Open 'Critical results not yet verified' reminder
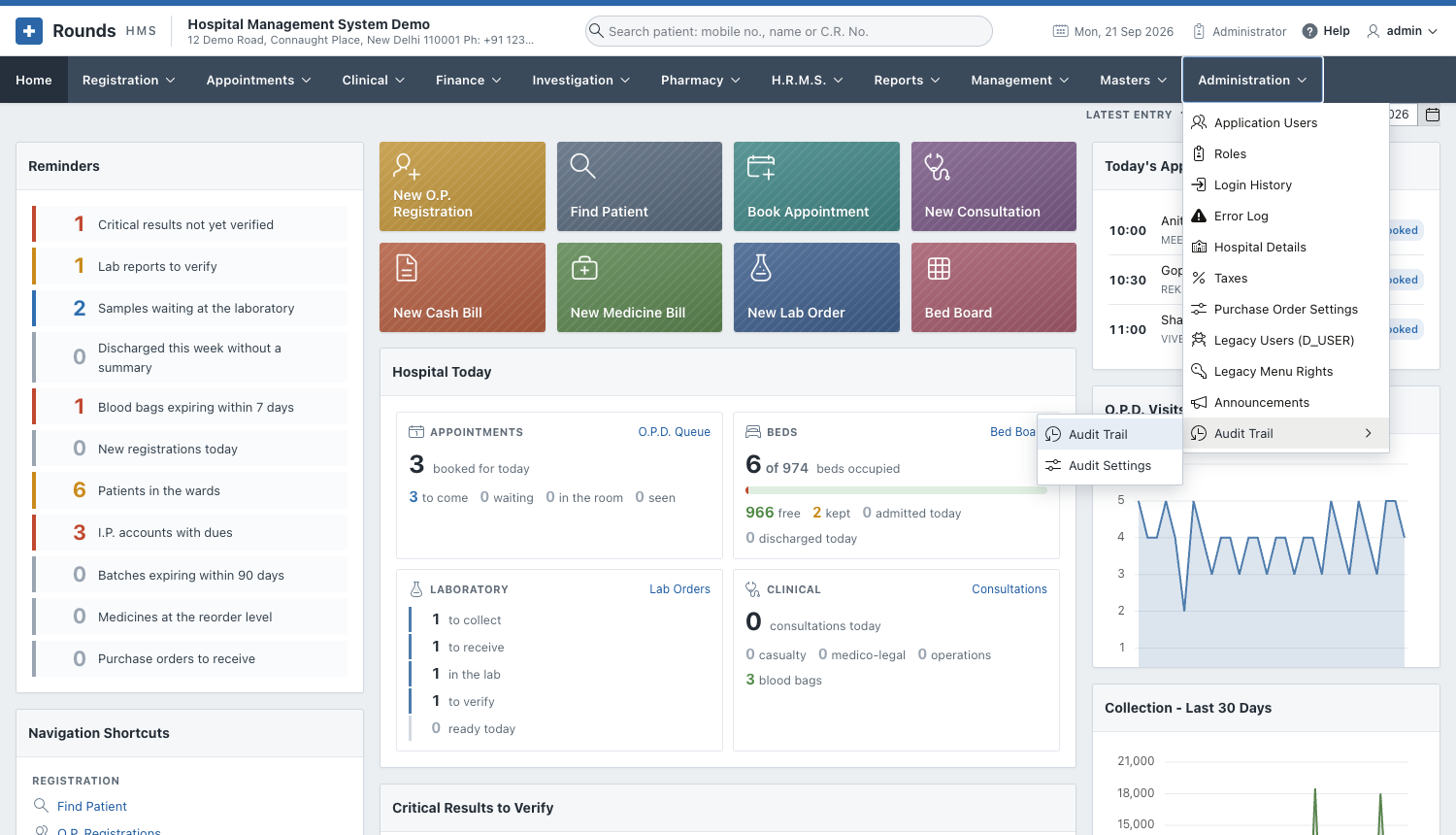 189,224
